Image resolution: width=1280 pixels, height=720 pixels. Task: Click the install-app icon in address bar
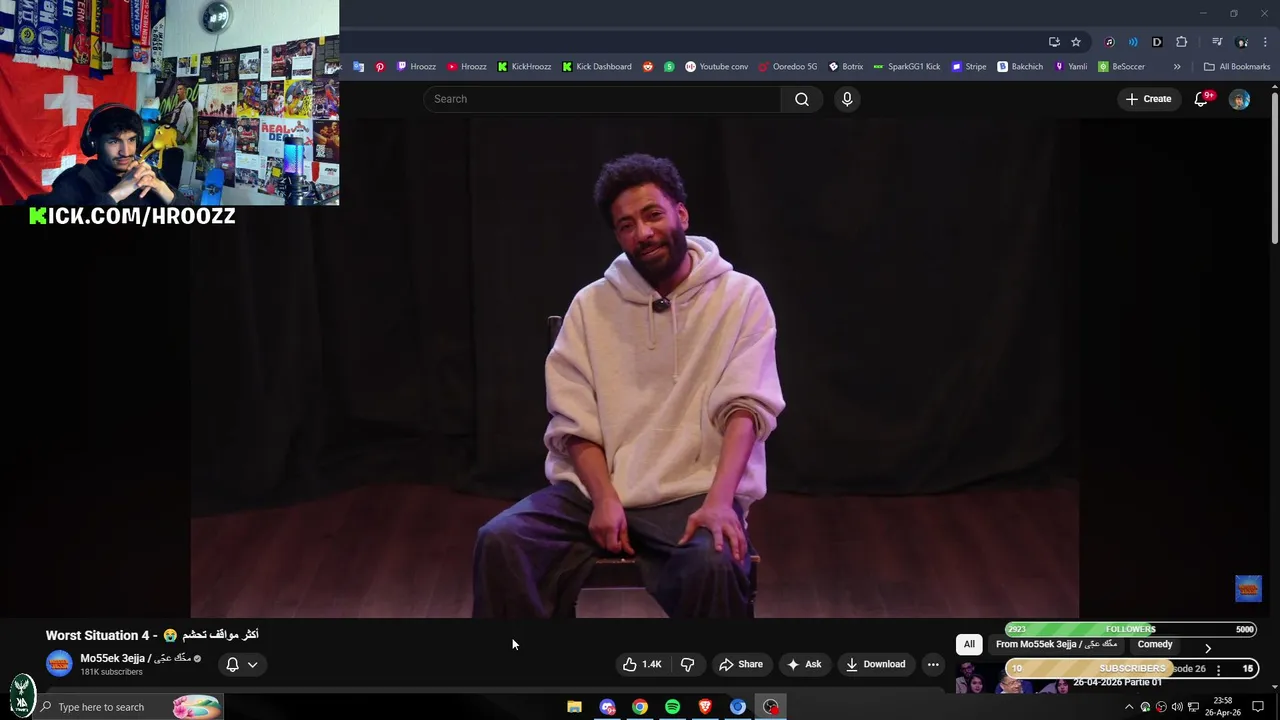(x=1054, y=42)
